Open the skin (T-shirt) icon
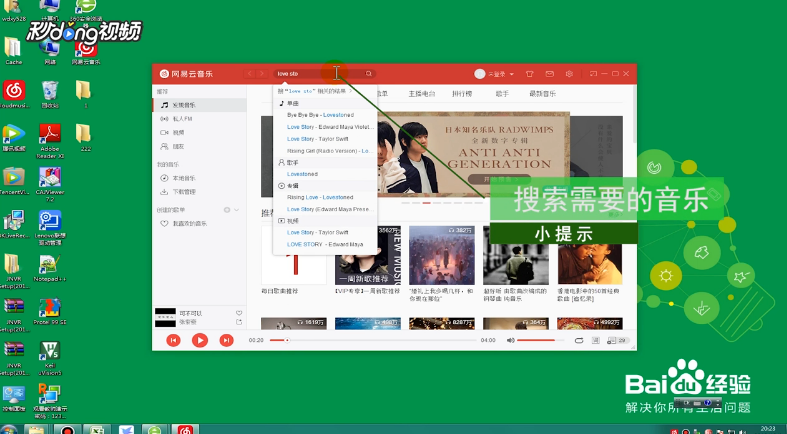787x434 pixels. 530,74
